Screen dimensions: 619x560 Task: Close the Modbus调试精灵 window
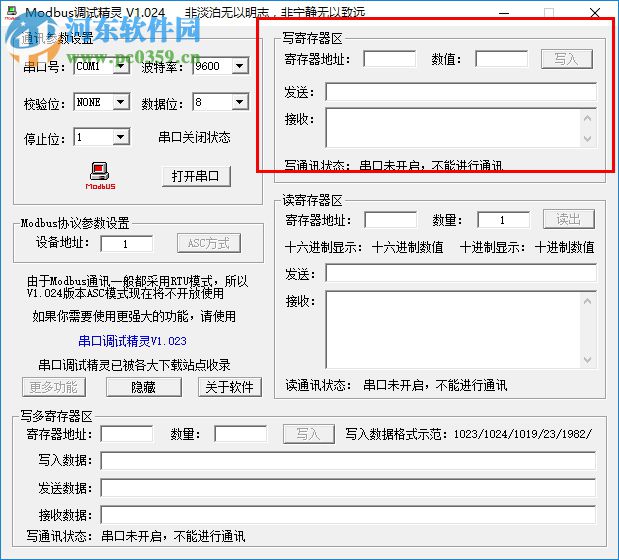[595, 13]
